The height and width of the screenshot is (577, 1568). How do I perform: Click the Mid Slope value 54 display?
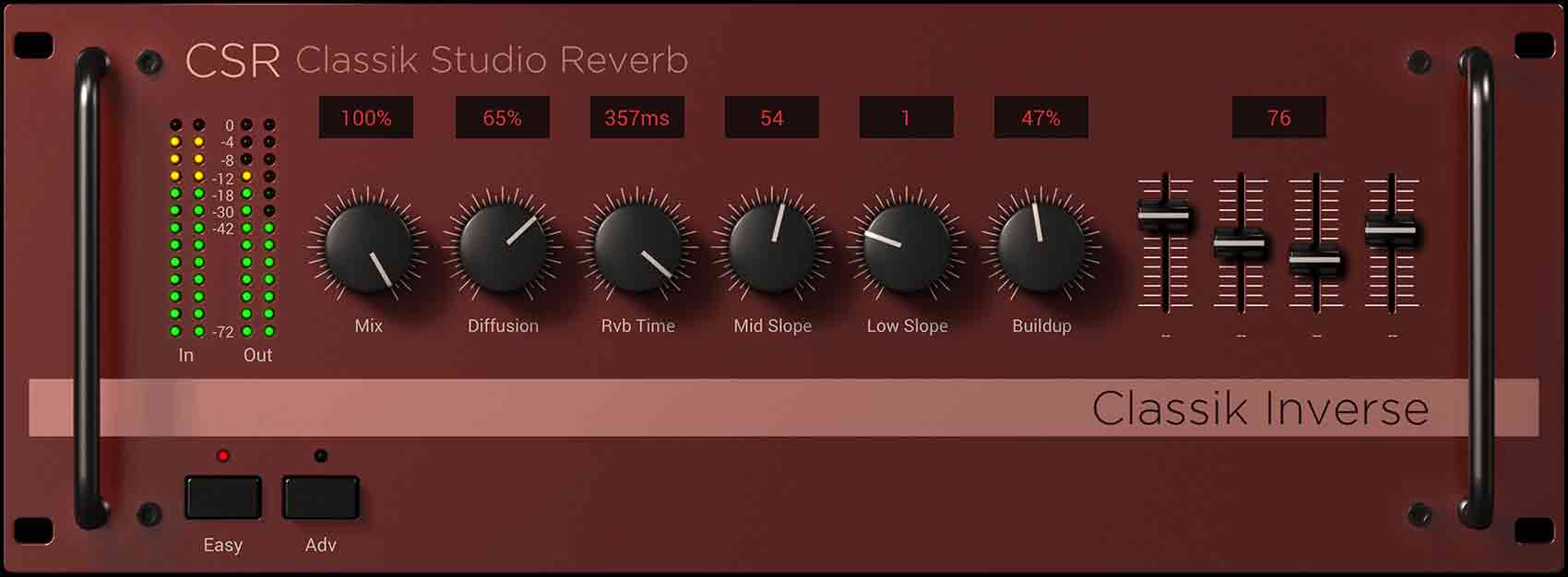772,118
